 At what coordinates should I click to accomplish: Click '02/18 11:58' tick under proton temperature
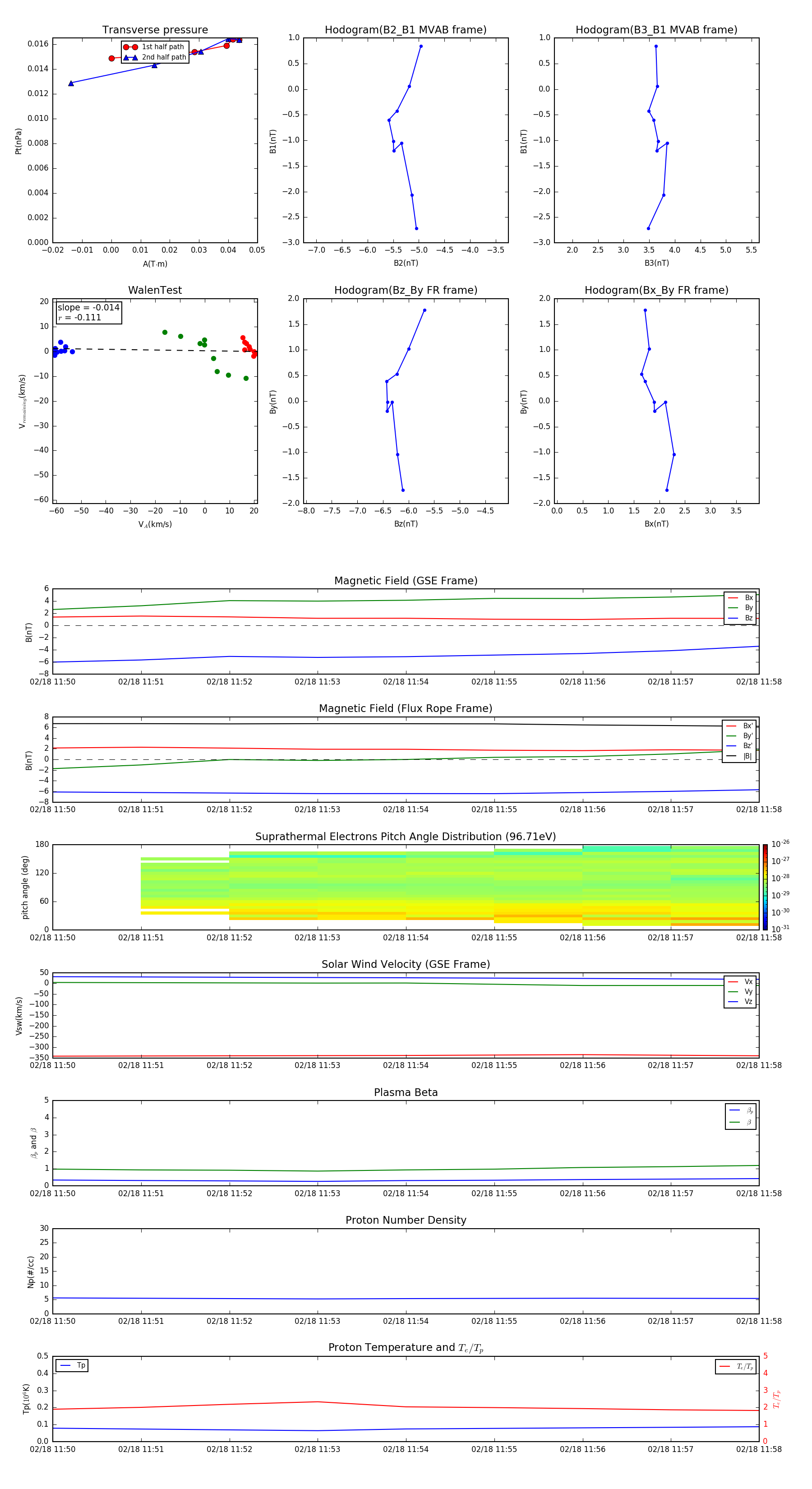click(x=759, y=1449)
